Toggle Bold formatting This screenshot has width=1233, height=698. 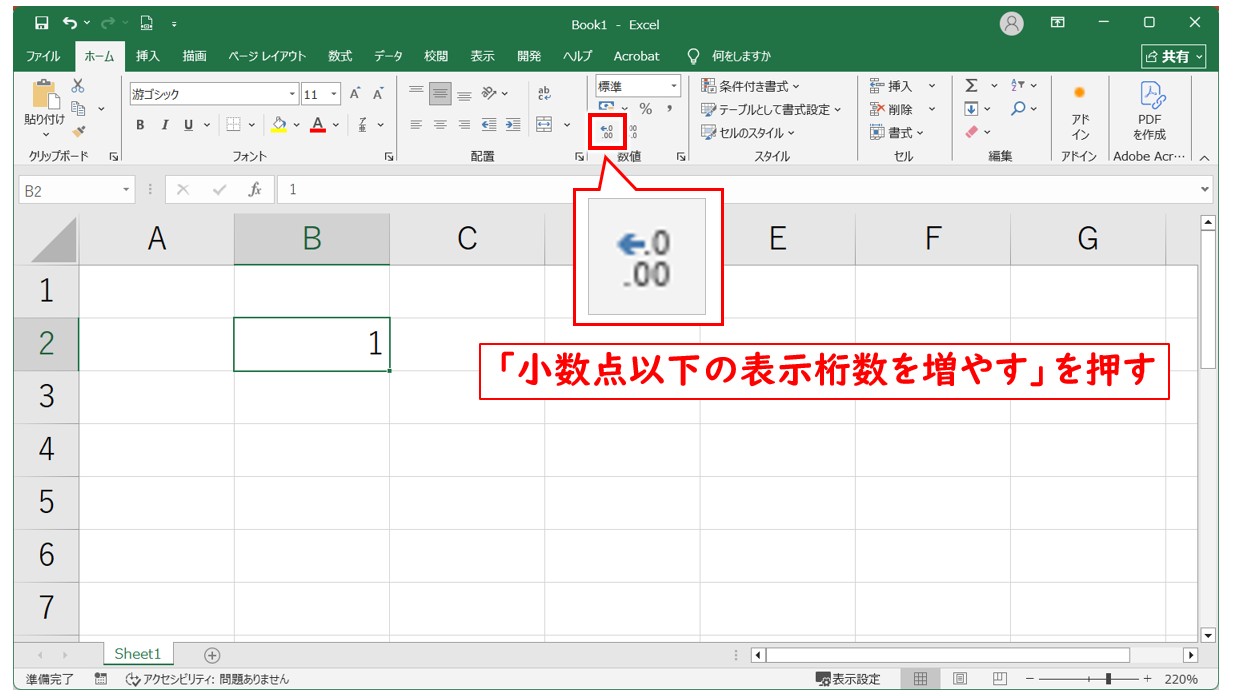pyautogui.click(x=140, y=125)
